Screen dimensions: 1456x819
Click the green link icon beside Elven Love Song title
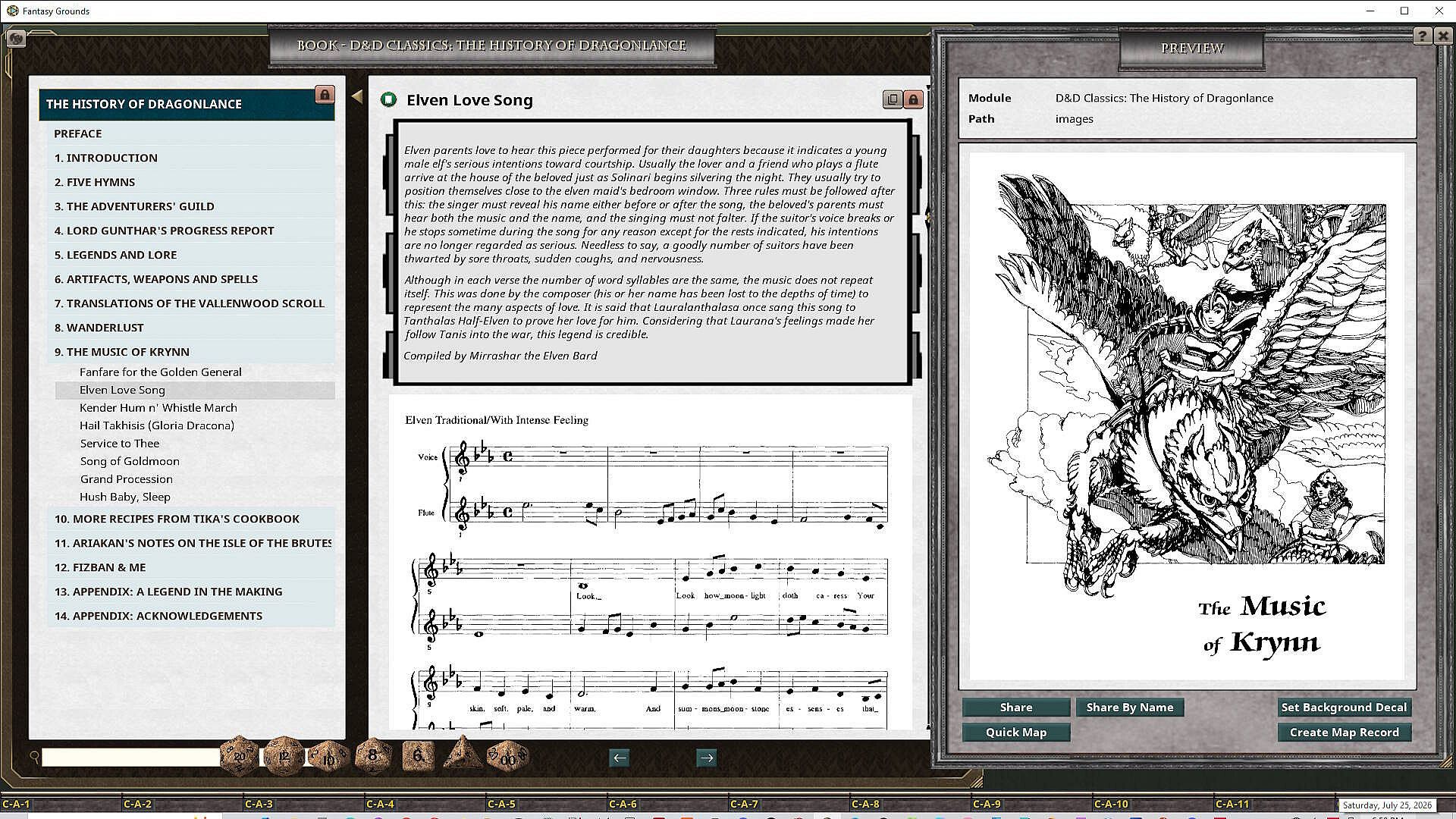click(388, 99)
